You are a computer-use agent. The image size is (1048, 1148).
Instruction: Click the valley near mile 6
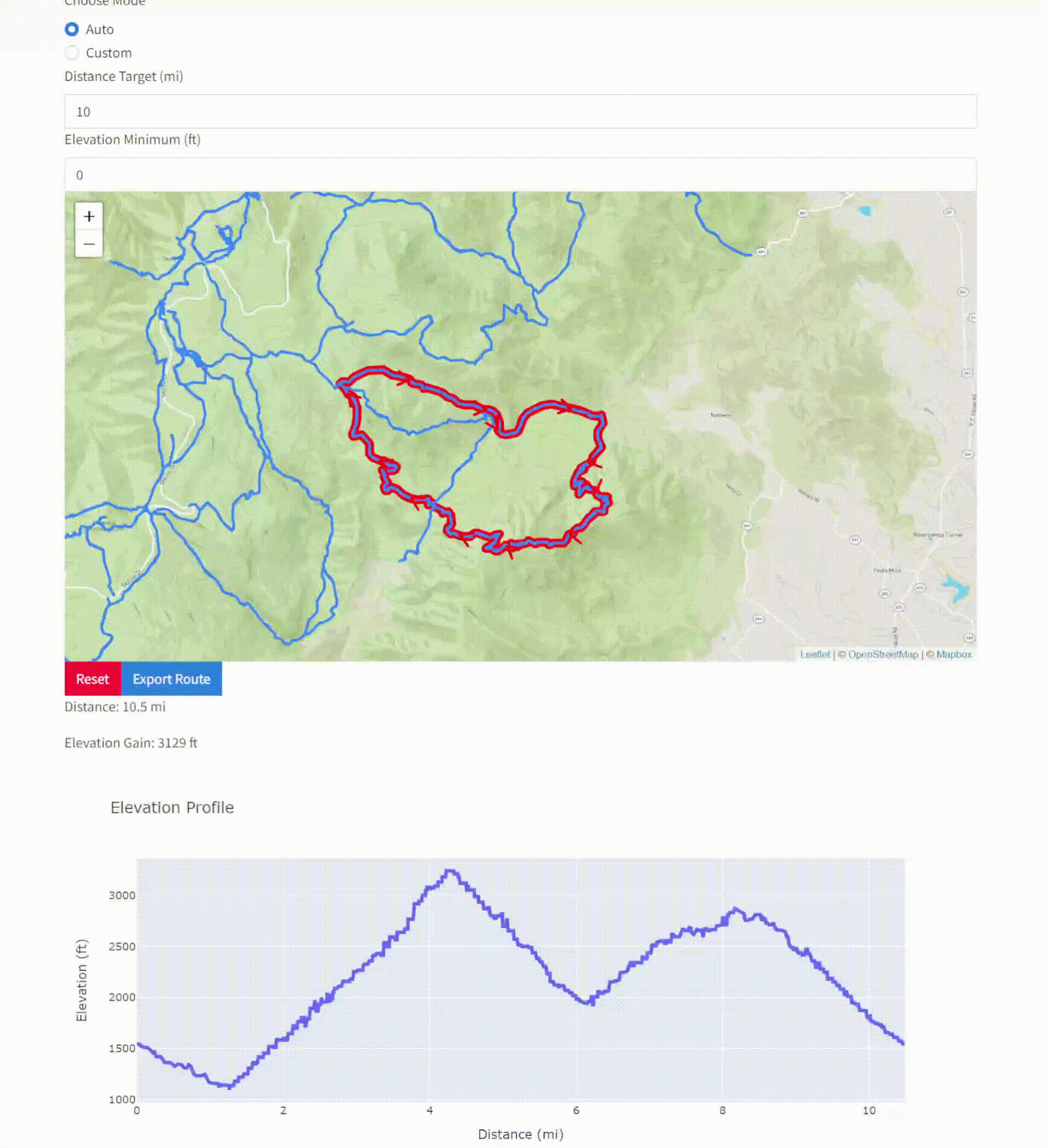(x=590, y=1002)
